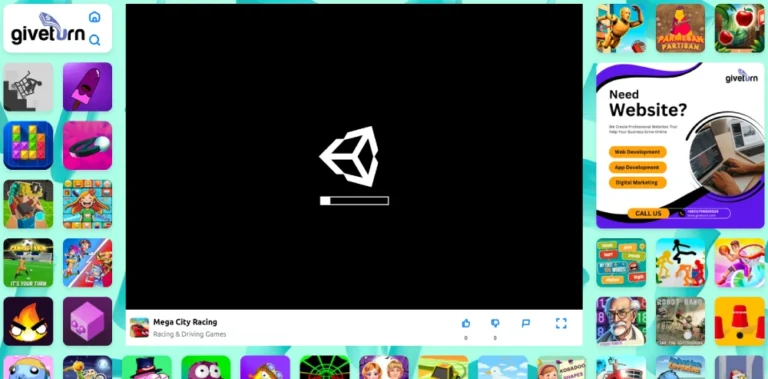The image size is (768, 379).
Task: Open the red-haired girl match game
Action: (87, 204)
